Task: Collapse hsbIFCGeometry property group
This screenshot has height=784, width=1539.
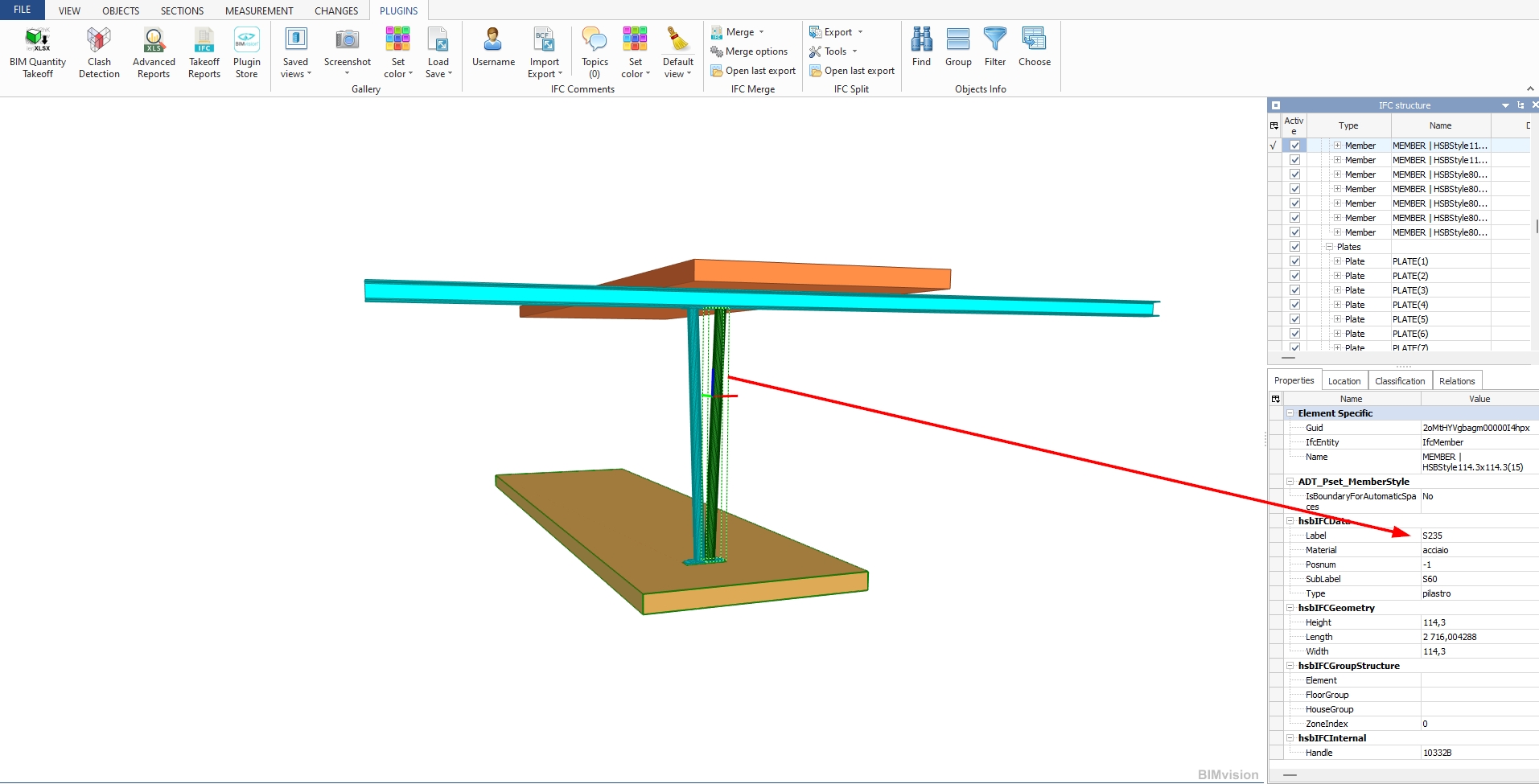Action: [x=1290, y=608]
